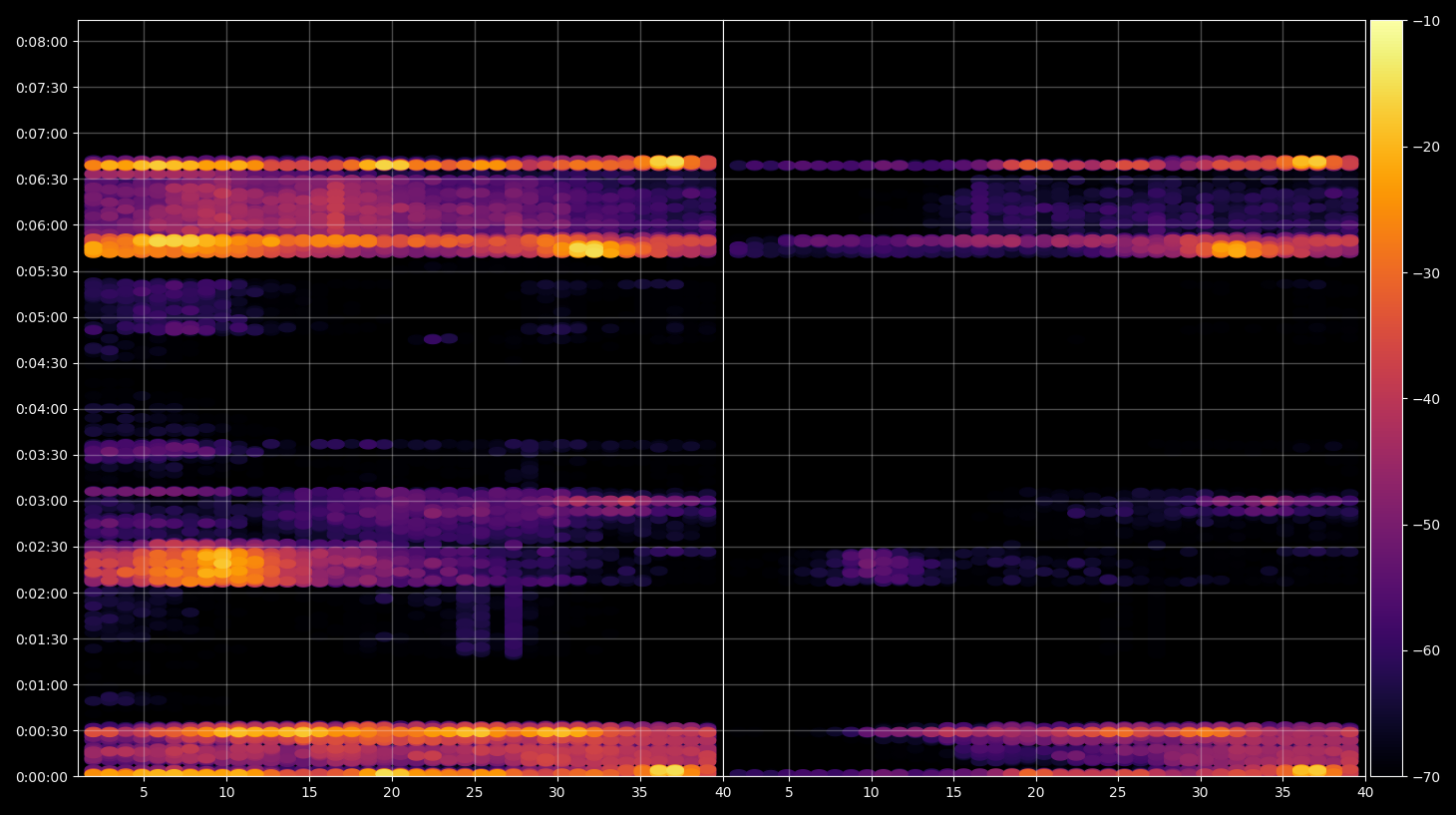The image size is (1456, 815).
Task: Click the 0:03:00 time axis label
Action: [x=42, y=501]
